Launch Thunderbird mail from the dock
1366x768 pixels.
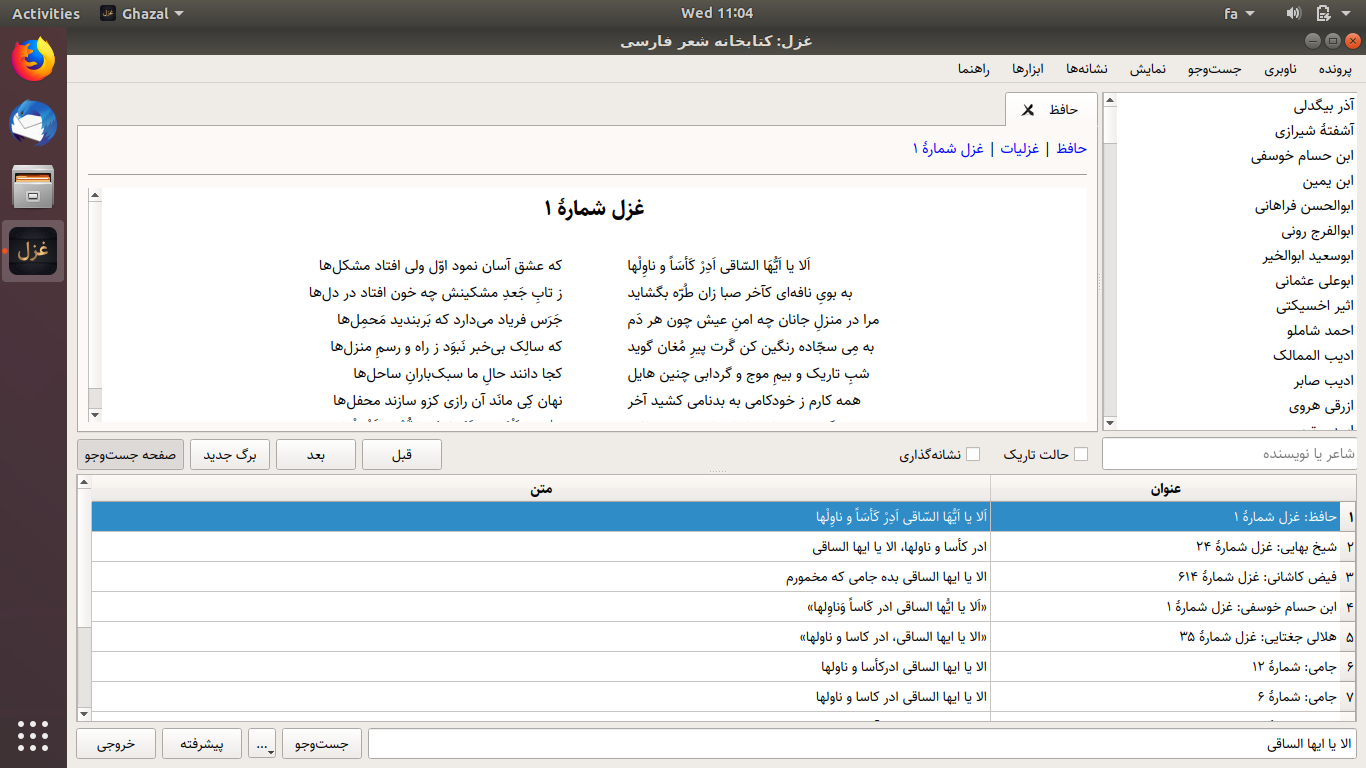[x=33, y=123]
